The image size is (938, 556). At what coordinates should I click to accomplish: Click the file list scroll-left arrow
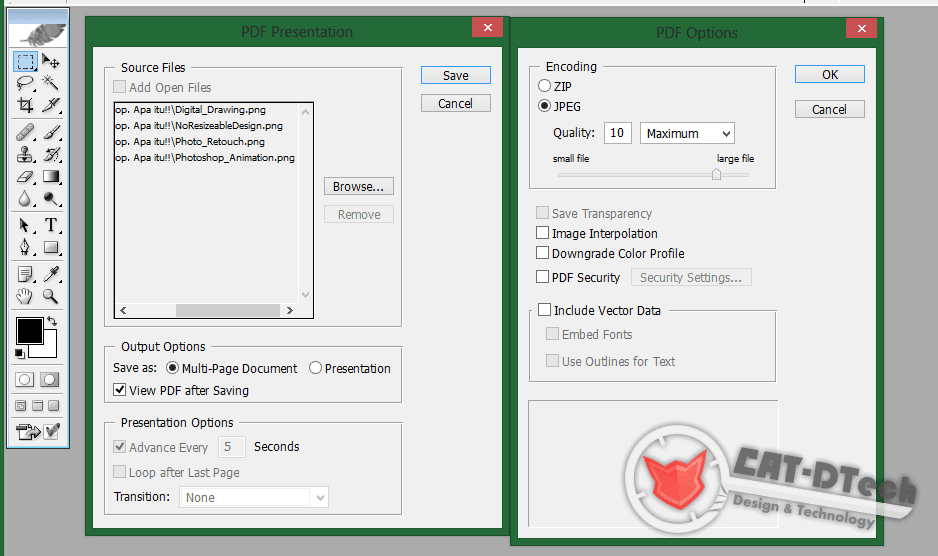[x=123, y=310]
